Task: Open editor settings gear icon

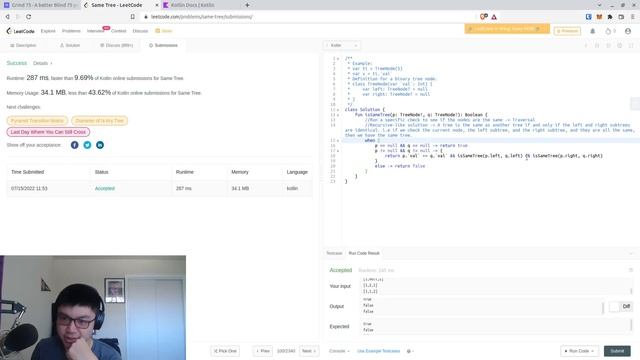Action: coord(620,45)
